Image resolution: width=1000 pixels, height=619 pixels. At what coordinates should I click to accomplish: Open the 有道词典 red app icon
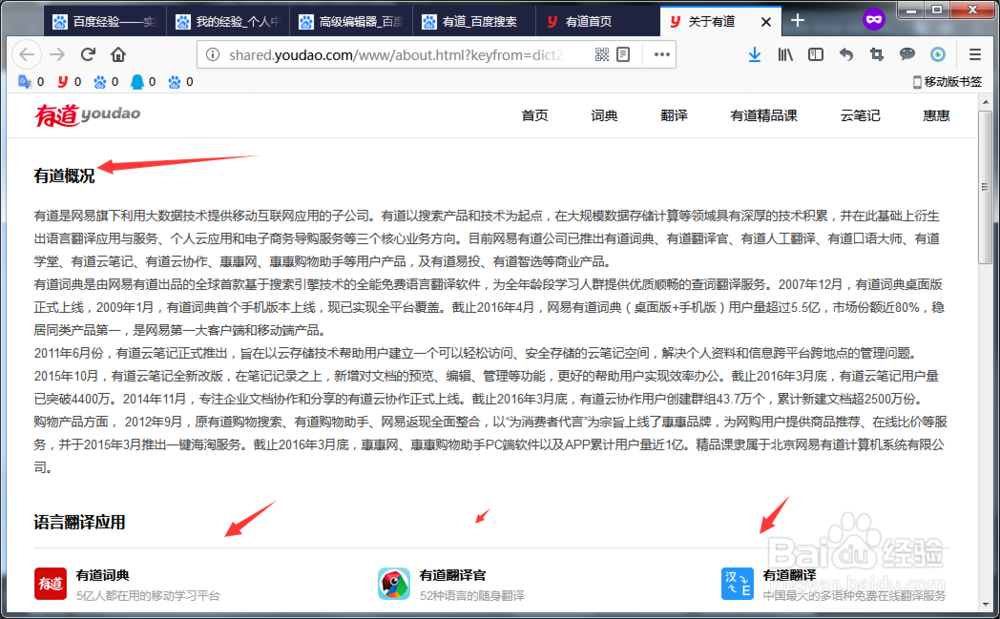50,584
